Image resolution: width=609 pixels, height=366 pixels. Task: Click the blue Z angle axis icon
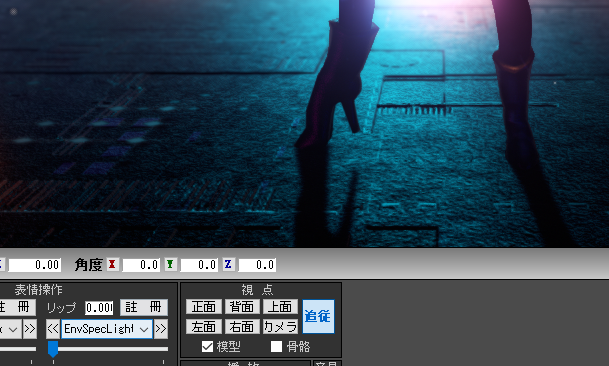(228, 265)
